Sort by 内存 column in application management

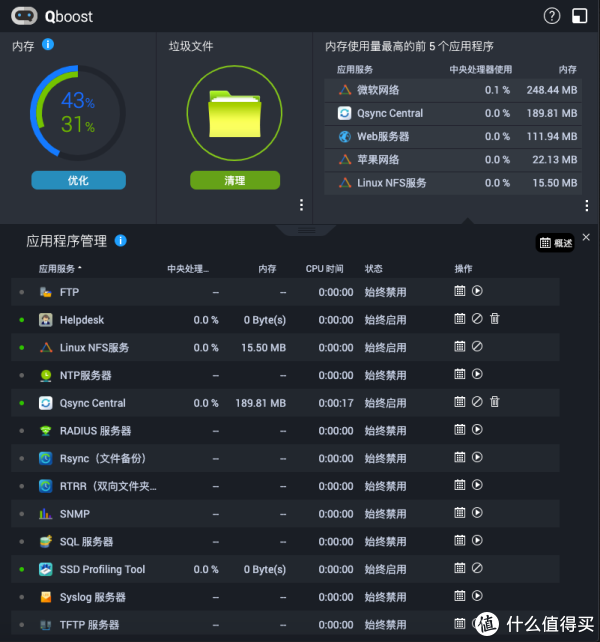[267, 269]
